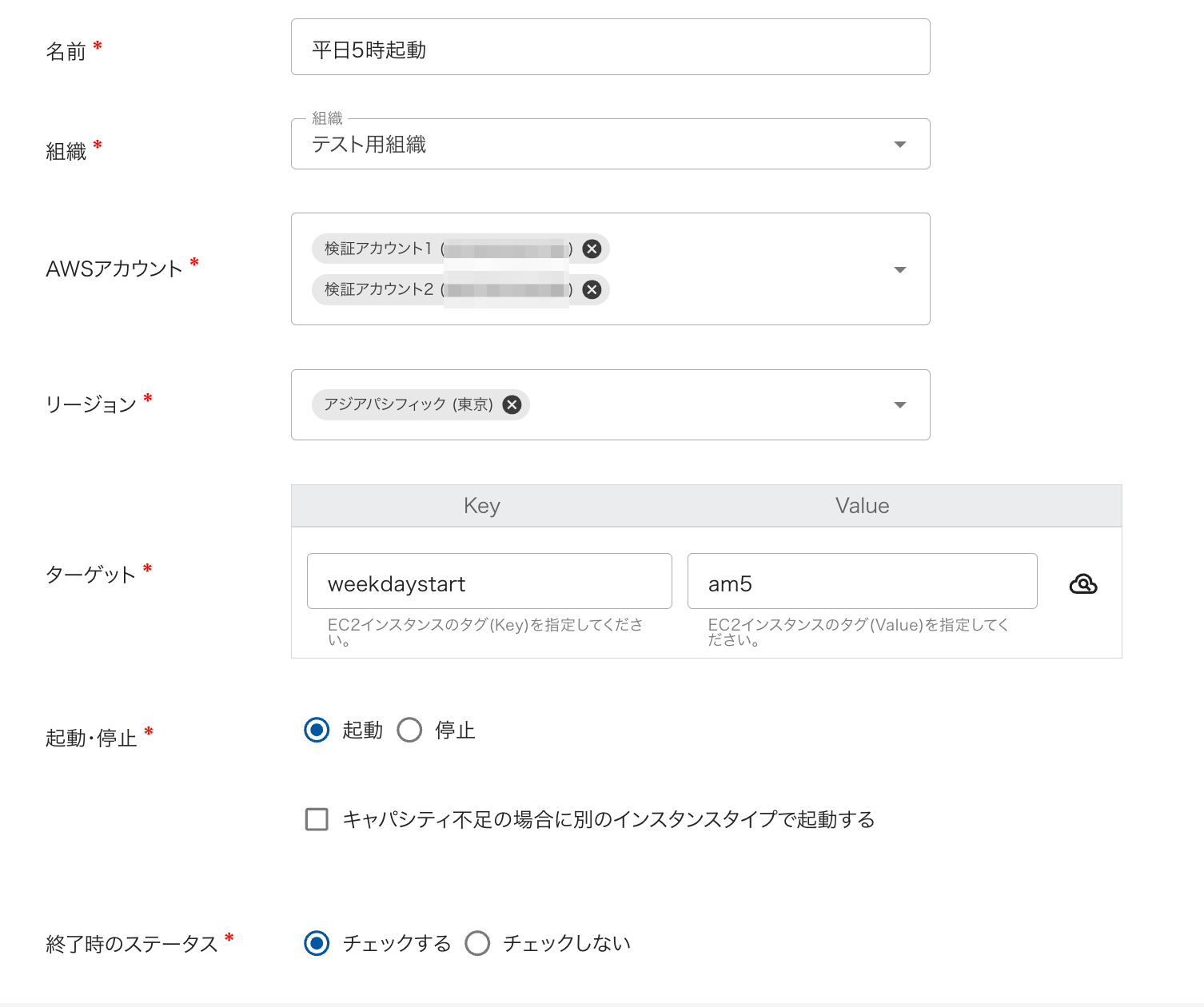
Task: Expand the リージョン dropdown arrow
Action: coord(900,404)
